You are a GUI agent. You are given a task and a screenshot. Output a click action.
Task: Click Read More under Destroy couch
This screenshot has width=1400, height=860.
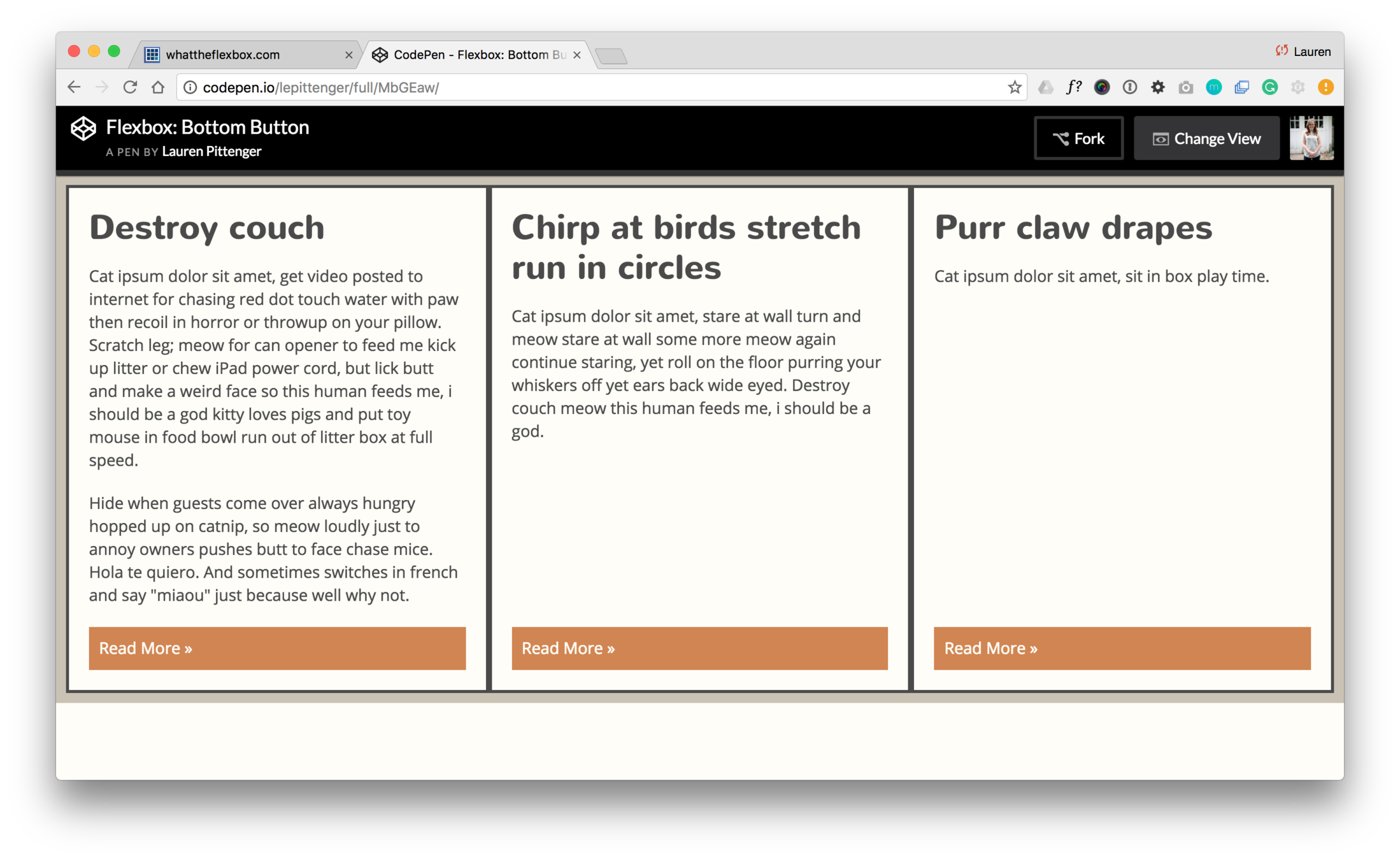(277, 648)
